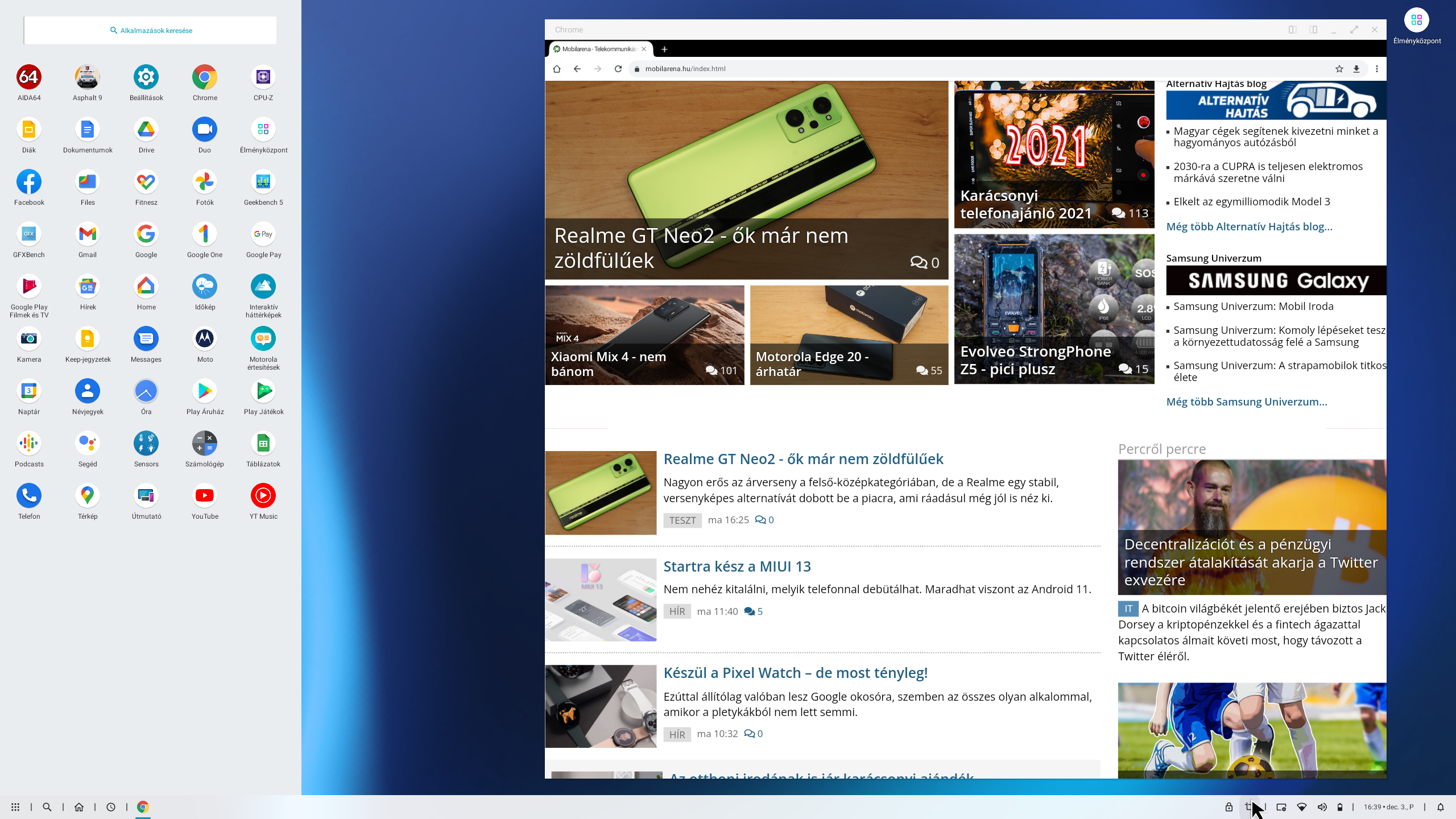Viewport: 1456px width, 819px height.
Task: Open Elkelt az egymilliomodik Model 3 link
Action: pos(1252,201)
